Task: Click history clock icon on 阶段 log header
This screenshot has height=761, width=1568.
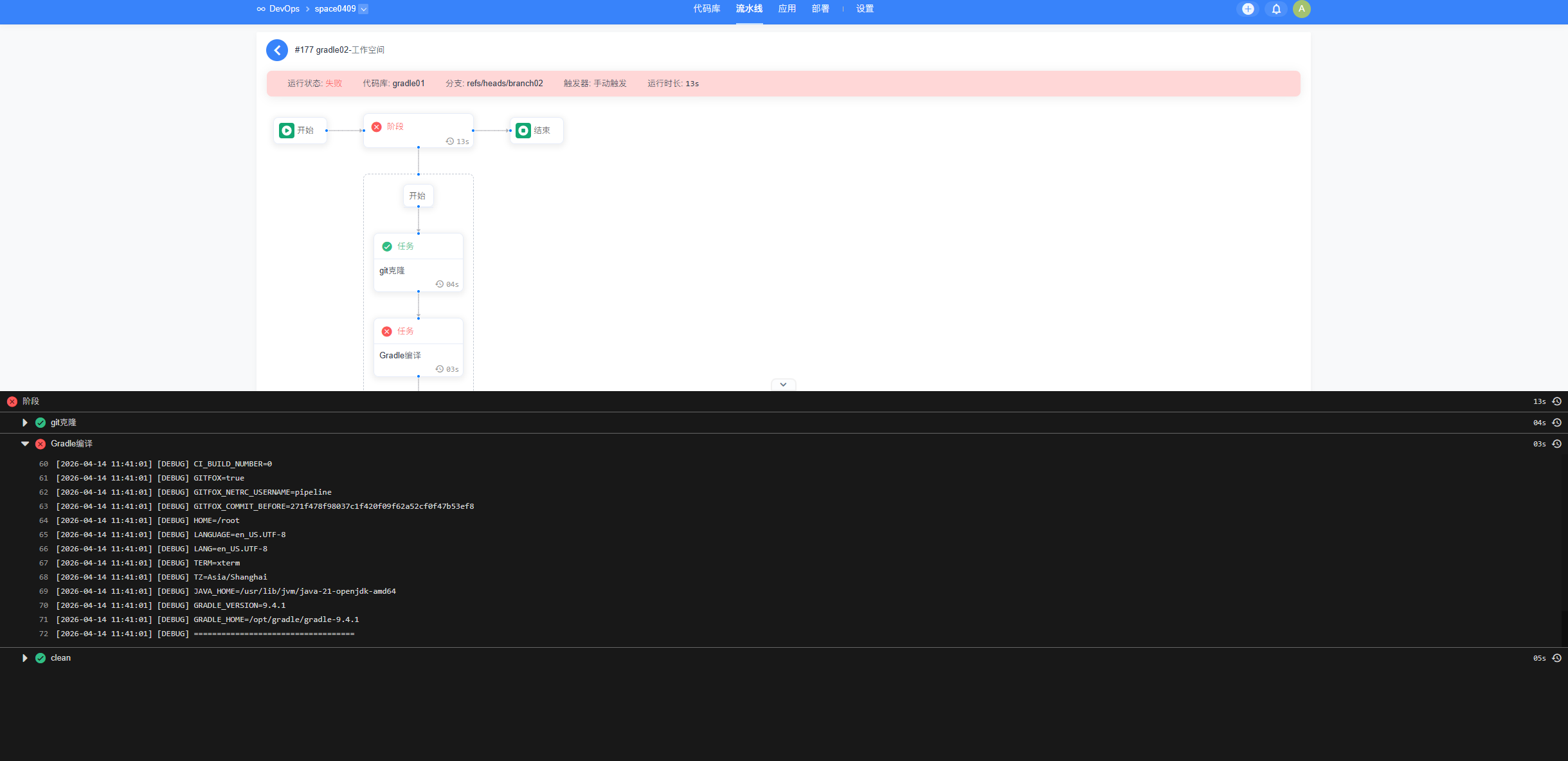Action: pyautogui.click(x=1556, y=401)
